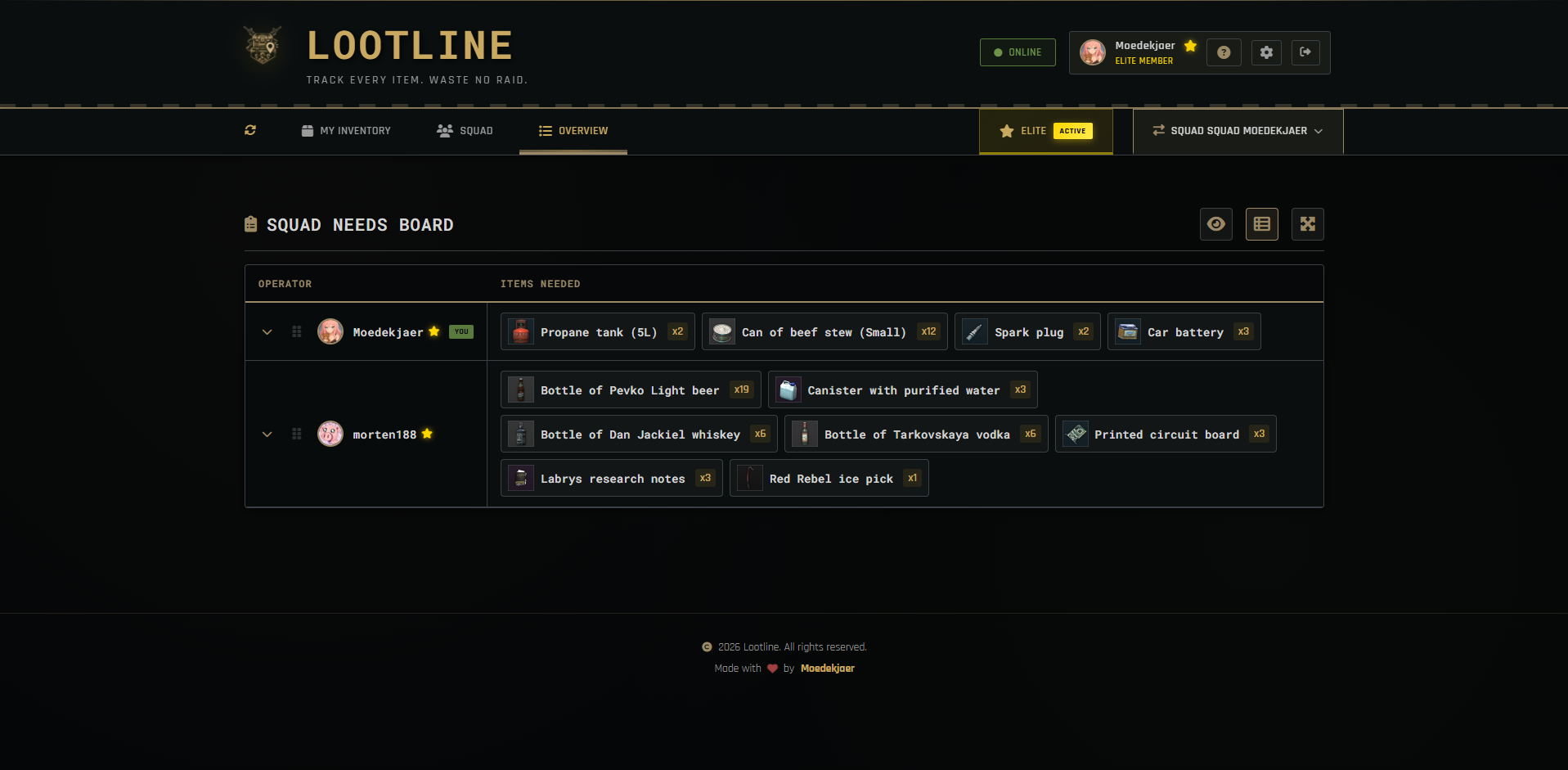
Task: Click the refresh icon in the navigation bar
Action: click(x=250, y=130)
